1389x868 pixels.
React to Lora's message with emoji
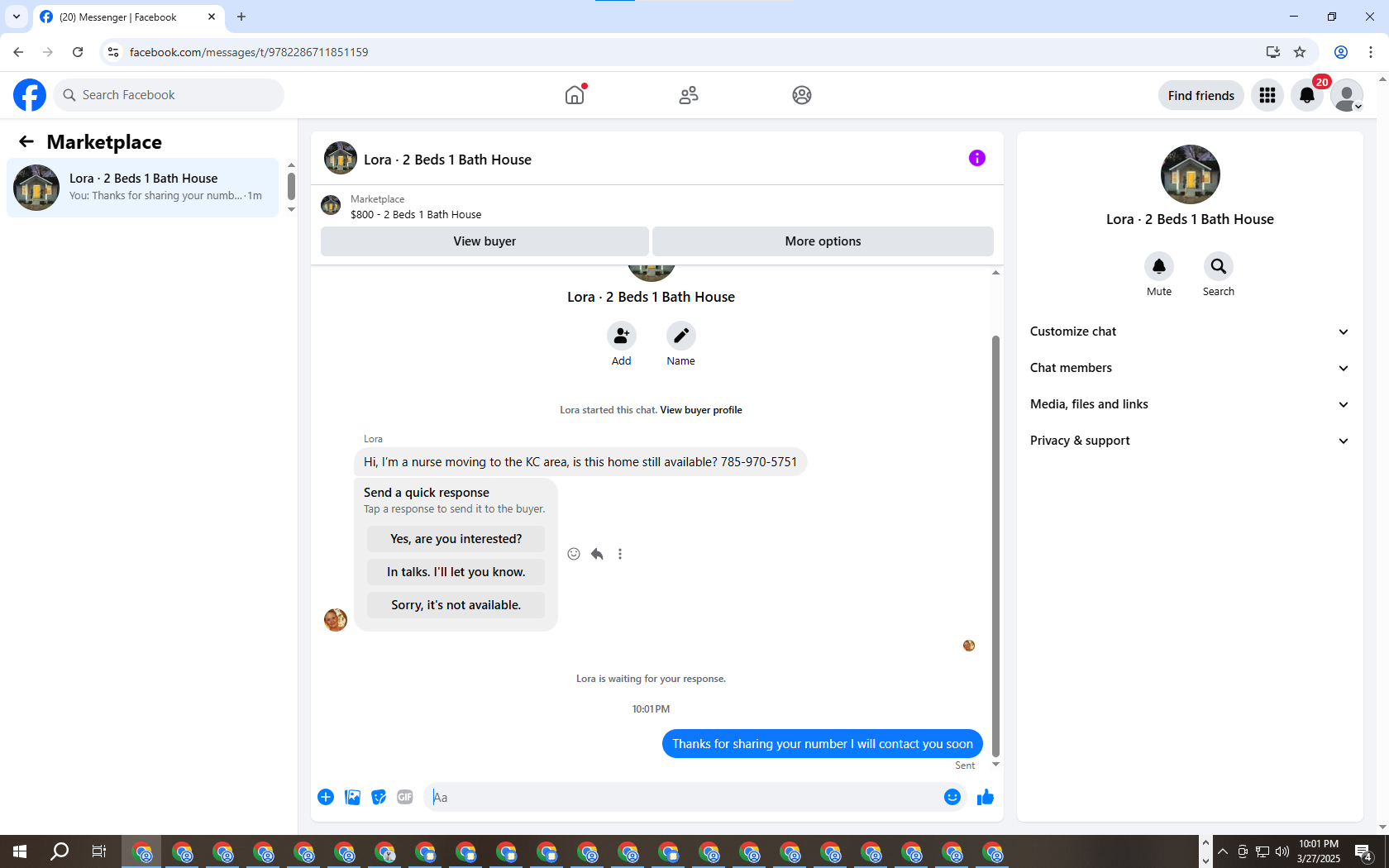point(574,554)
